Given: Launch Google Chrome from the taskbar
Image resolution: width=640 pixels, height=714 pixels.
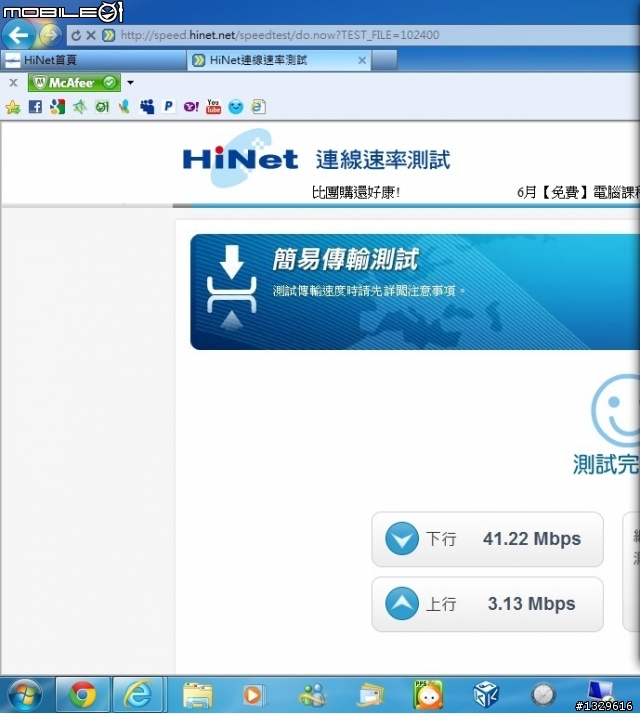Looking at the screenshot, I should (x=82, y=695).
